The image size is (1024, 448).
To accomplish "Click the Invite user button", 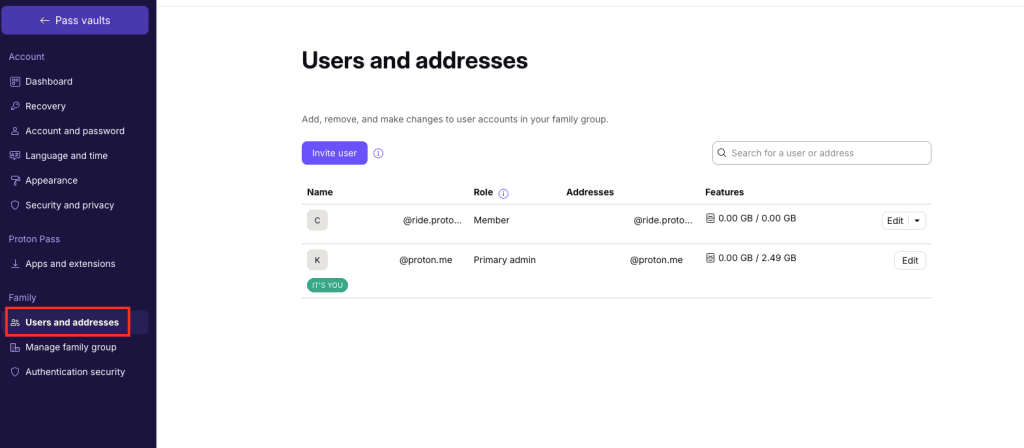I will coord(334,153).
